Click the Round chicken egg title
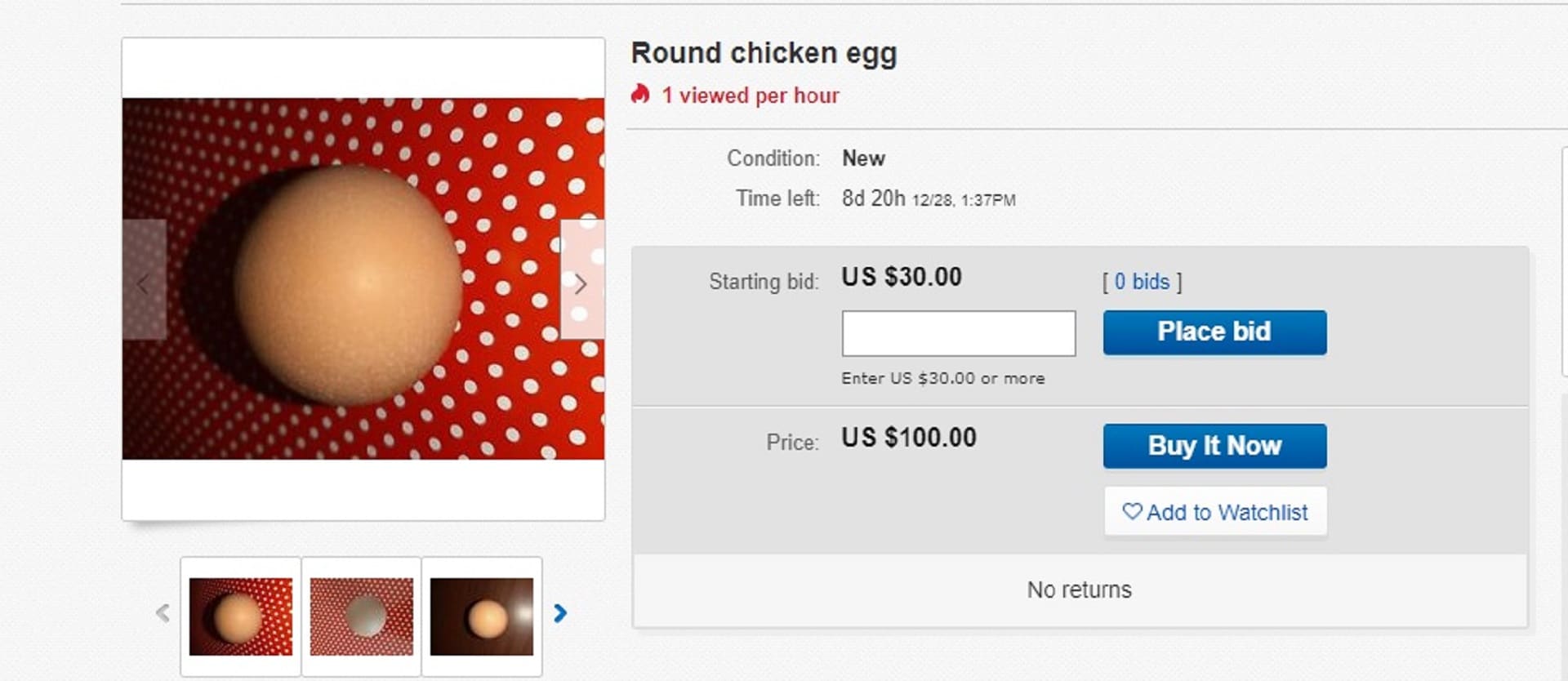 click(x=764, y=52)
